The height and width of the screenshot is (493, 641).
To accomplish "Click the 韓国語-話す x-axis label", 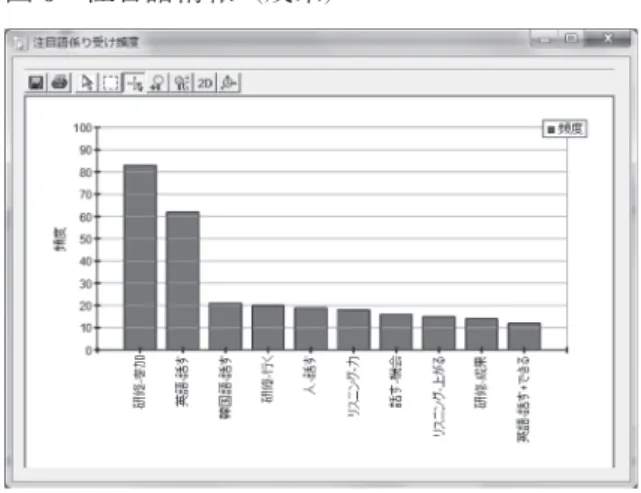I will [225, 387].
